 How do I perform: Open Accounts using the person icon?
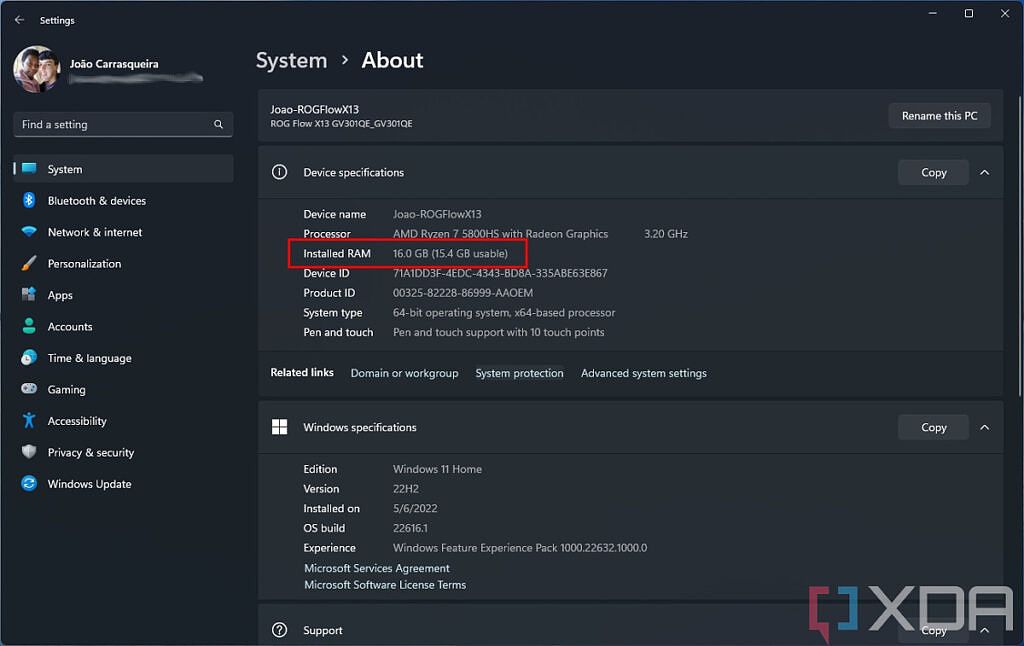tap(30, 326)
